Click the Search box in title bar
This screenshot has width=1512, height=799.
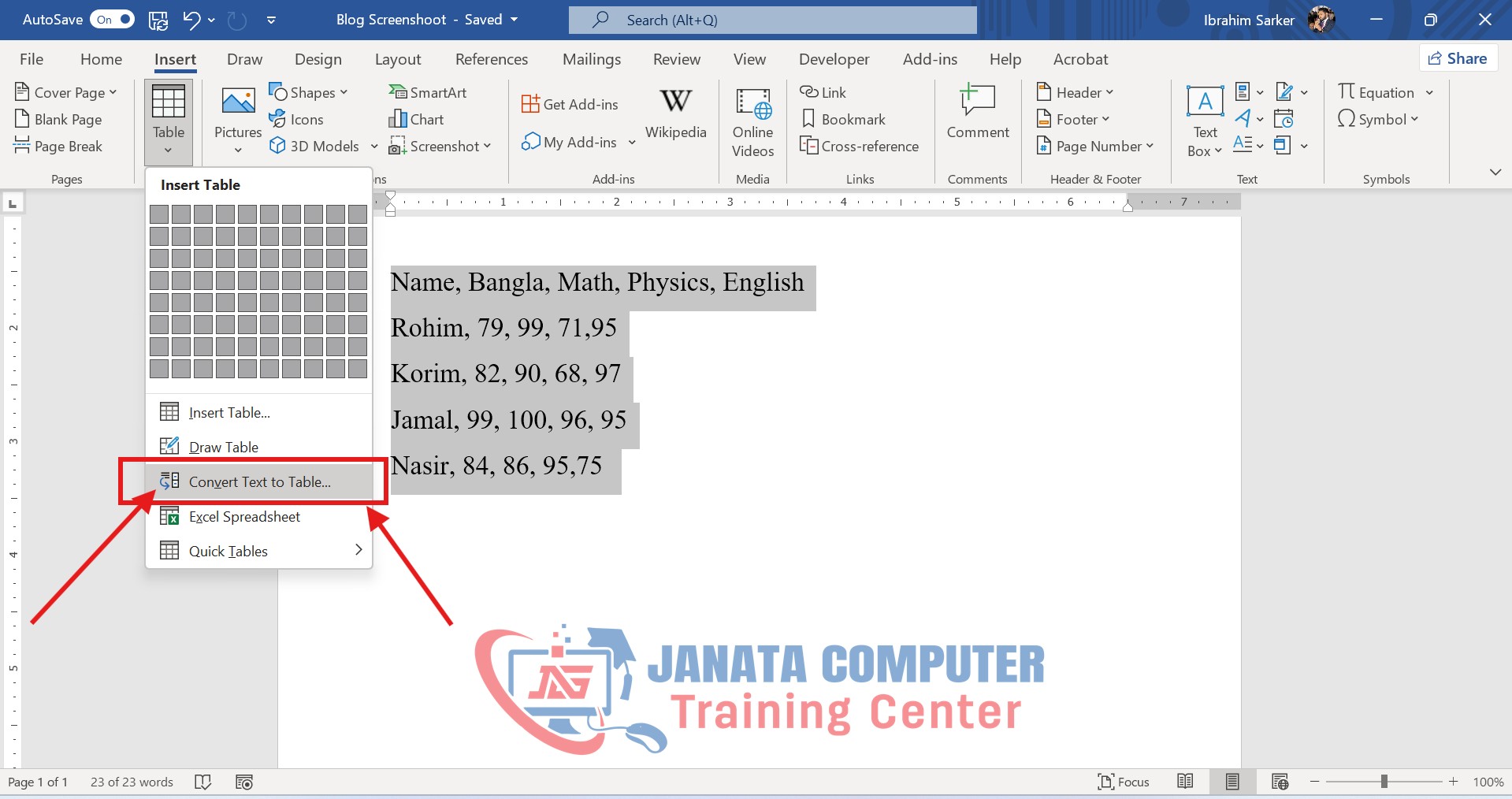[x=772, y=20]
